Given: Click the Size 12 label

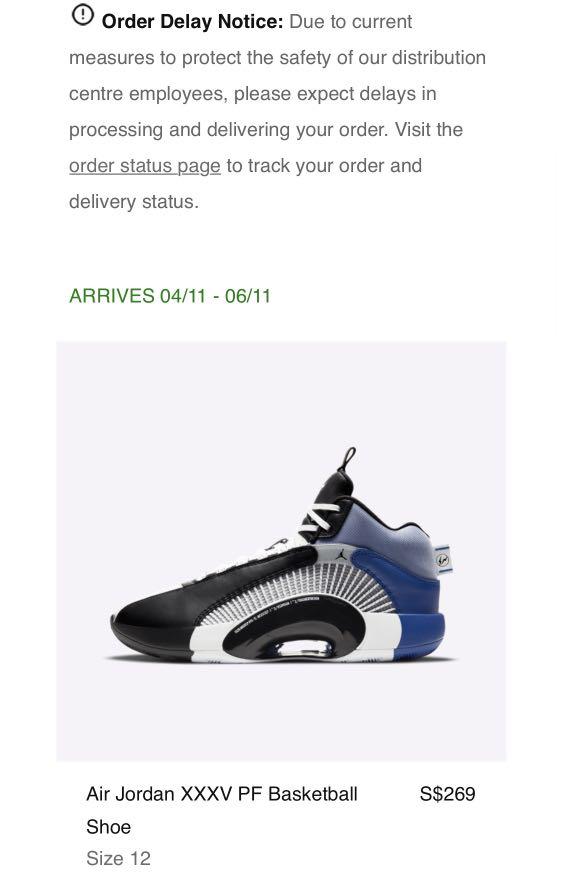Looking at the screenshot, I should pyautogui.click(x=118, y=858).
